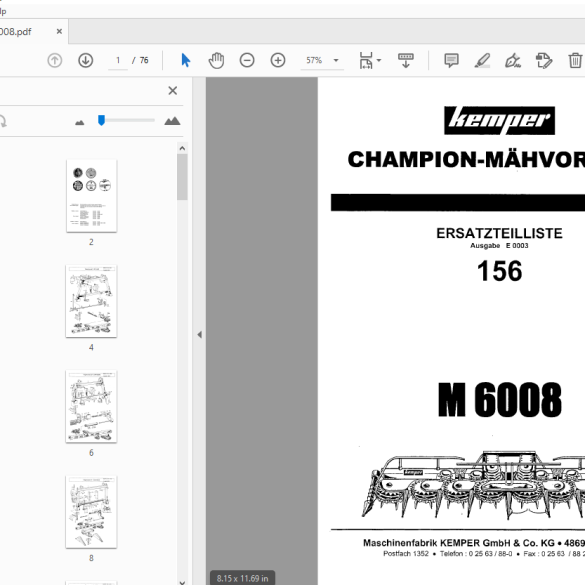
Task: Go to next page arrow icon
Action: click(x=85, y=60)
